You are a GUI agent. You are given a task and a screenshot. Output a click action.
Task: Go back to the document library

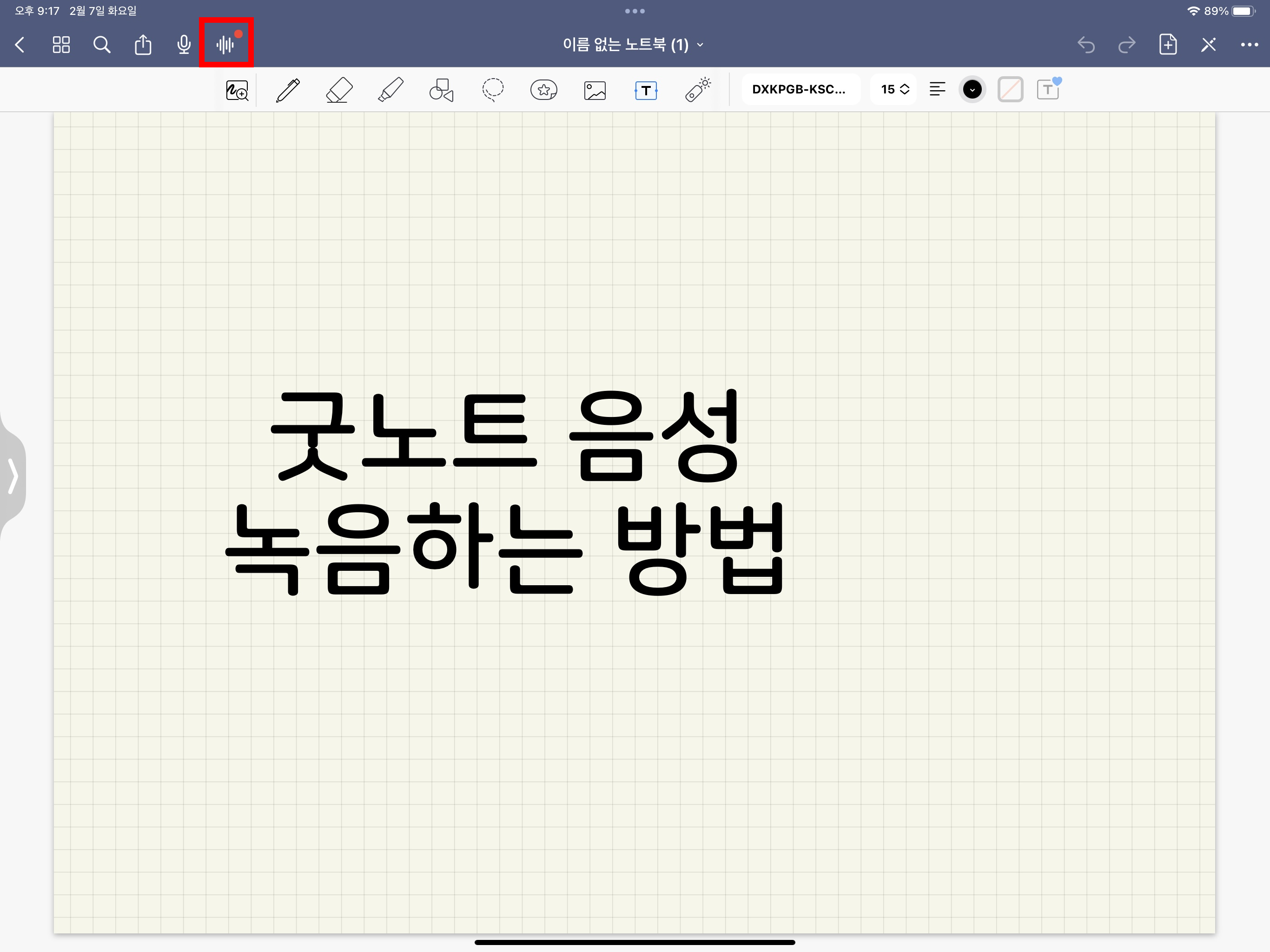tap(20, 45)
